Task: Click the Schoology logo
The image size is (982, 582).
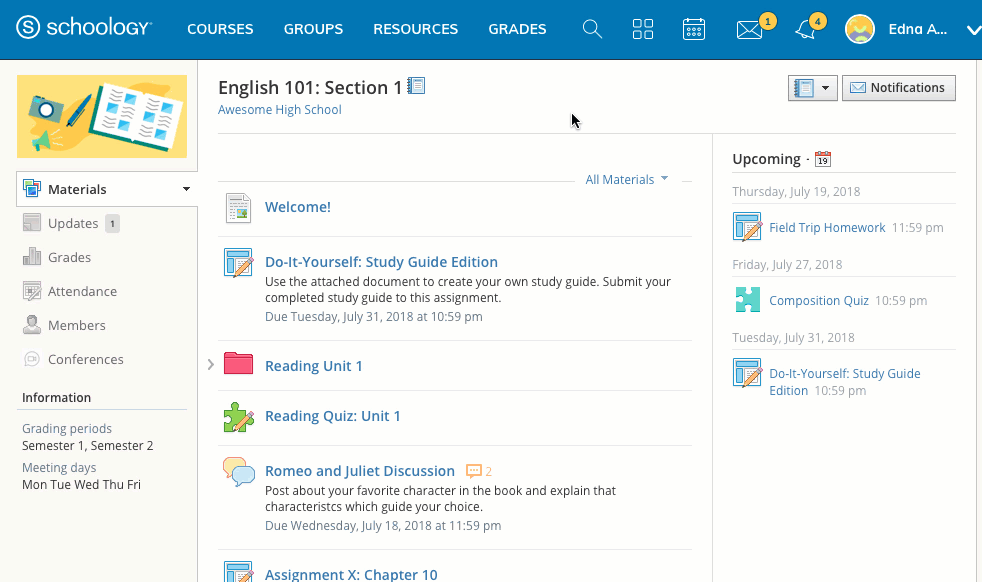Action: tap(84, 28)
